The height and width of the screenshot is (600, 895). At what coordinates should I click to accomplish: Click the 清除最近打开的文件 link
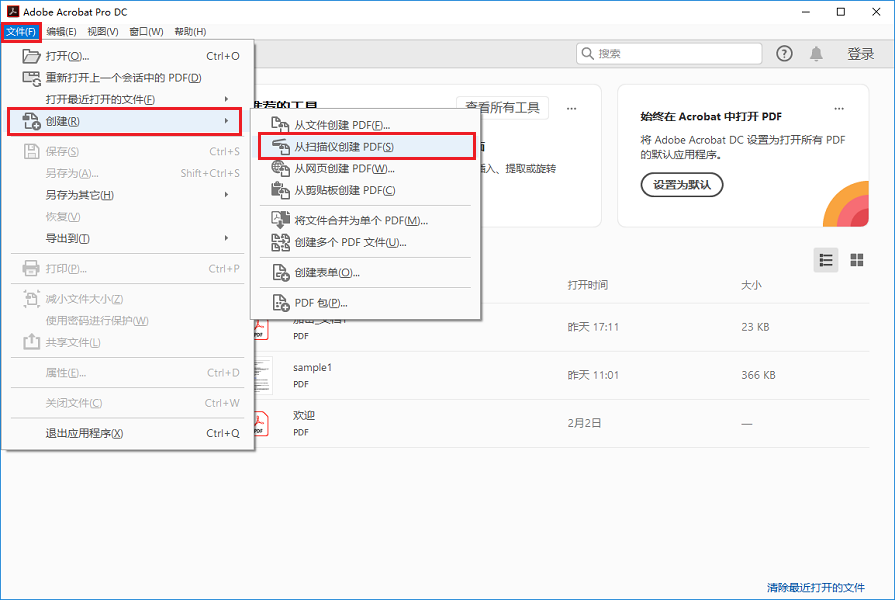[816, 587]
